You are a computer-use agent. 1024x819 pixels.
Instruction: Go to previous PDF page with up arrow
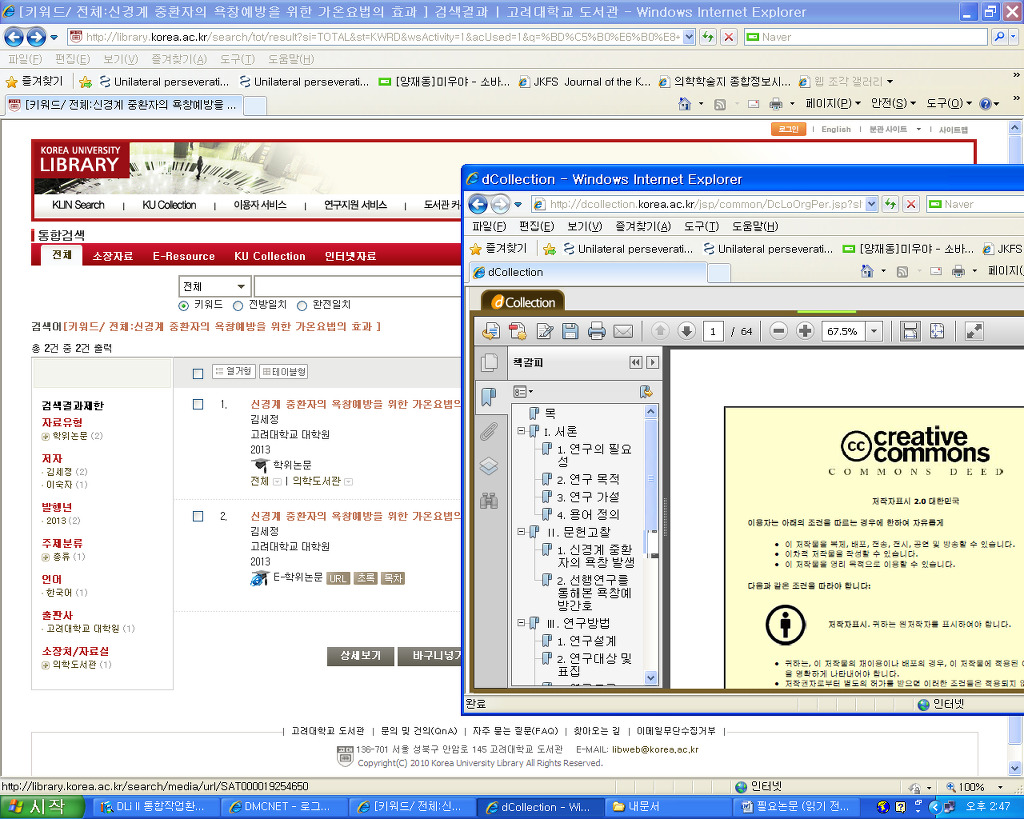(660, 331)
